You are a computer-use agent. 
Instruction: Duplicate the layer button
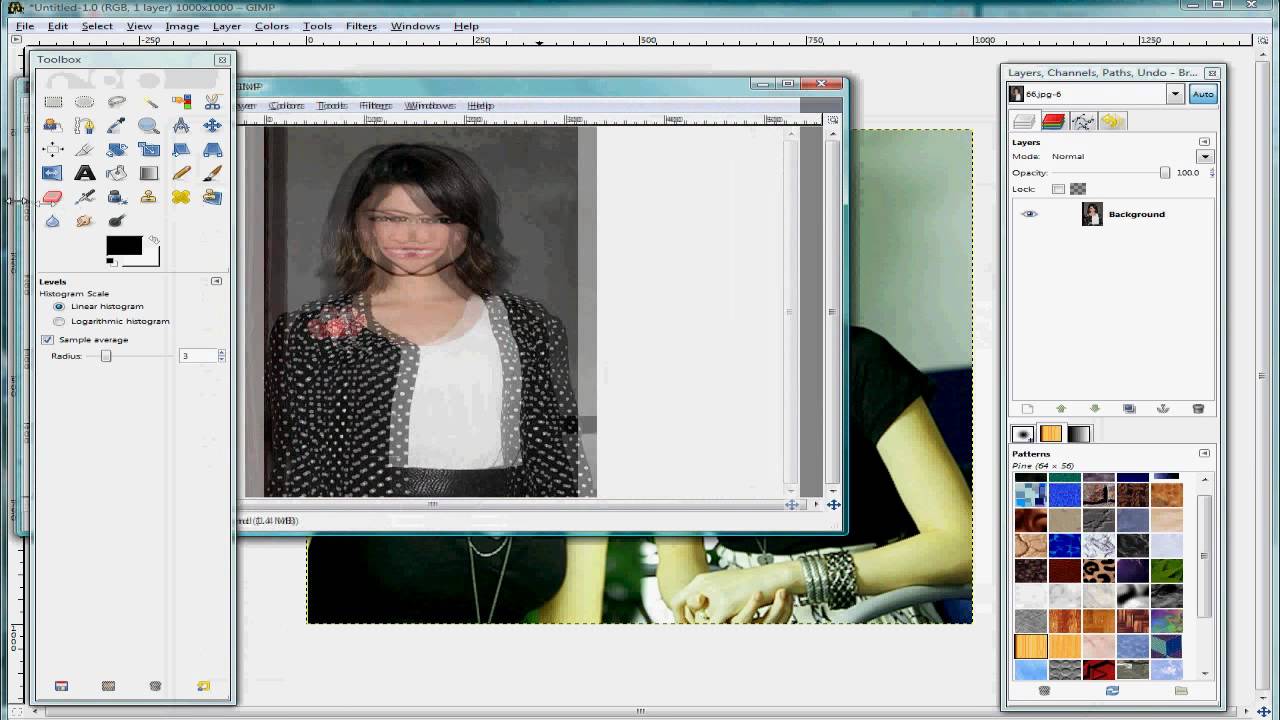coord(1129,409)
